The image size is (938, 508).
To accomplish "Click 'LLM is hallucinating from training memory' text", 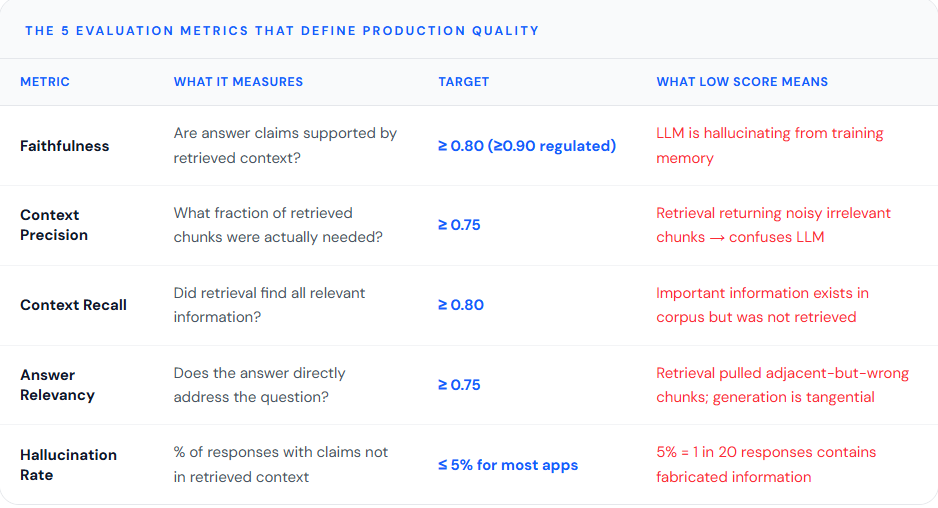I will coord(769,145).
